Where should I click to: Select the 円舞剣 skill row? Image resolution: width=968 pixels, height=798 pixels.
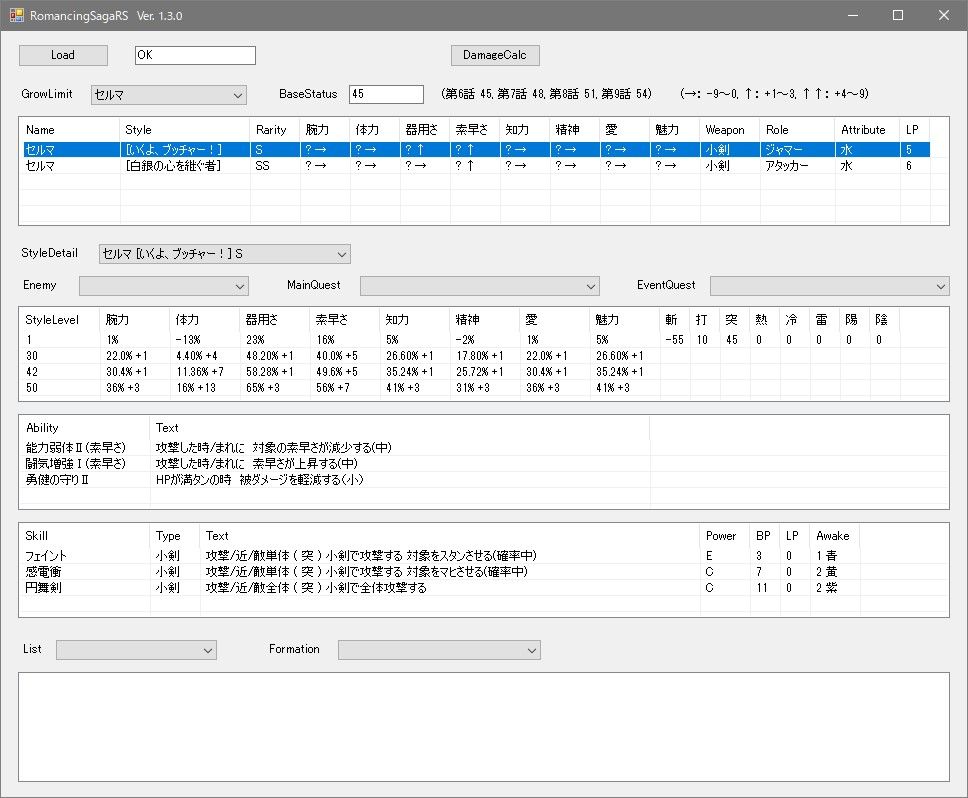pos(441,588)
